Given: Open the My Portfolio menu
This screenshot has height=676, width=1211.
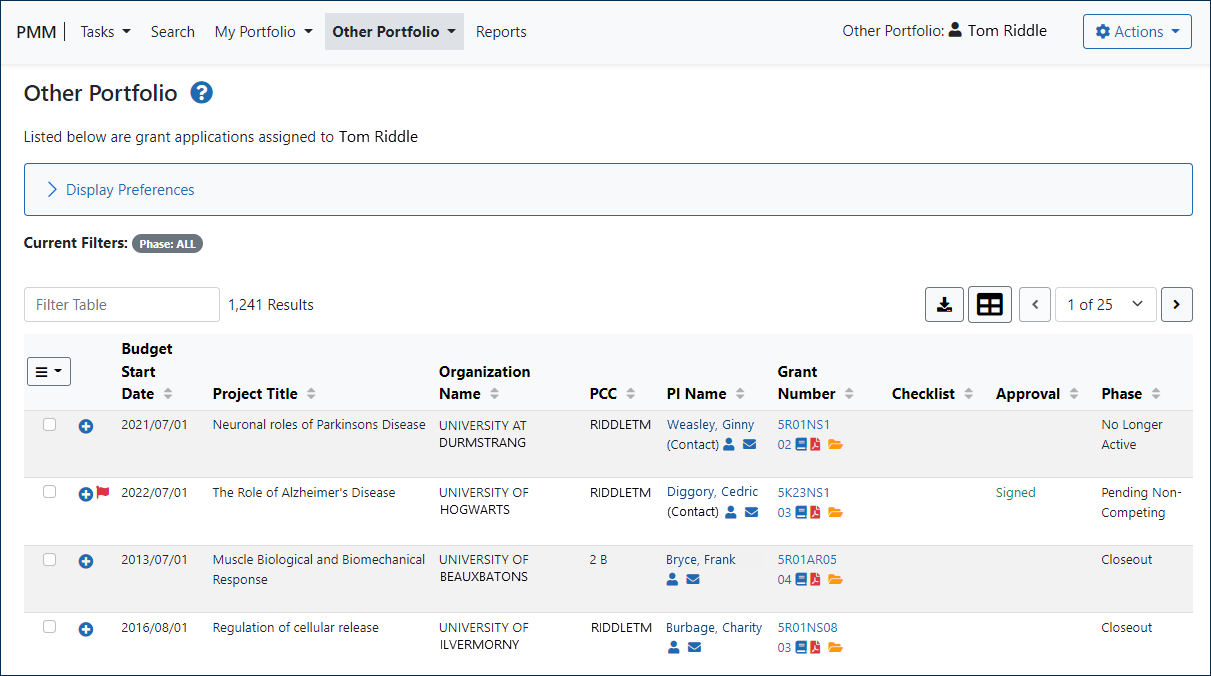Looking at the screenshot, I should tap(263, 32).
